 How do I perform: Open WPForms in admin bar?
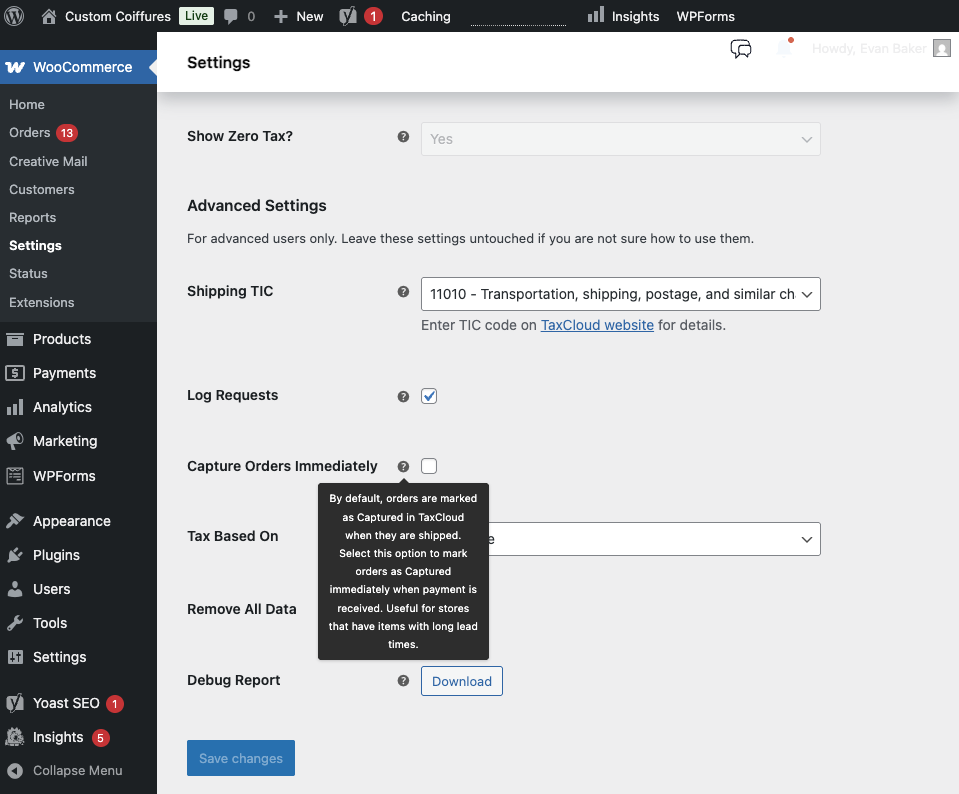point(705,17)
